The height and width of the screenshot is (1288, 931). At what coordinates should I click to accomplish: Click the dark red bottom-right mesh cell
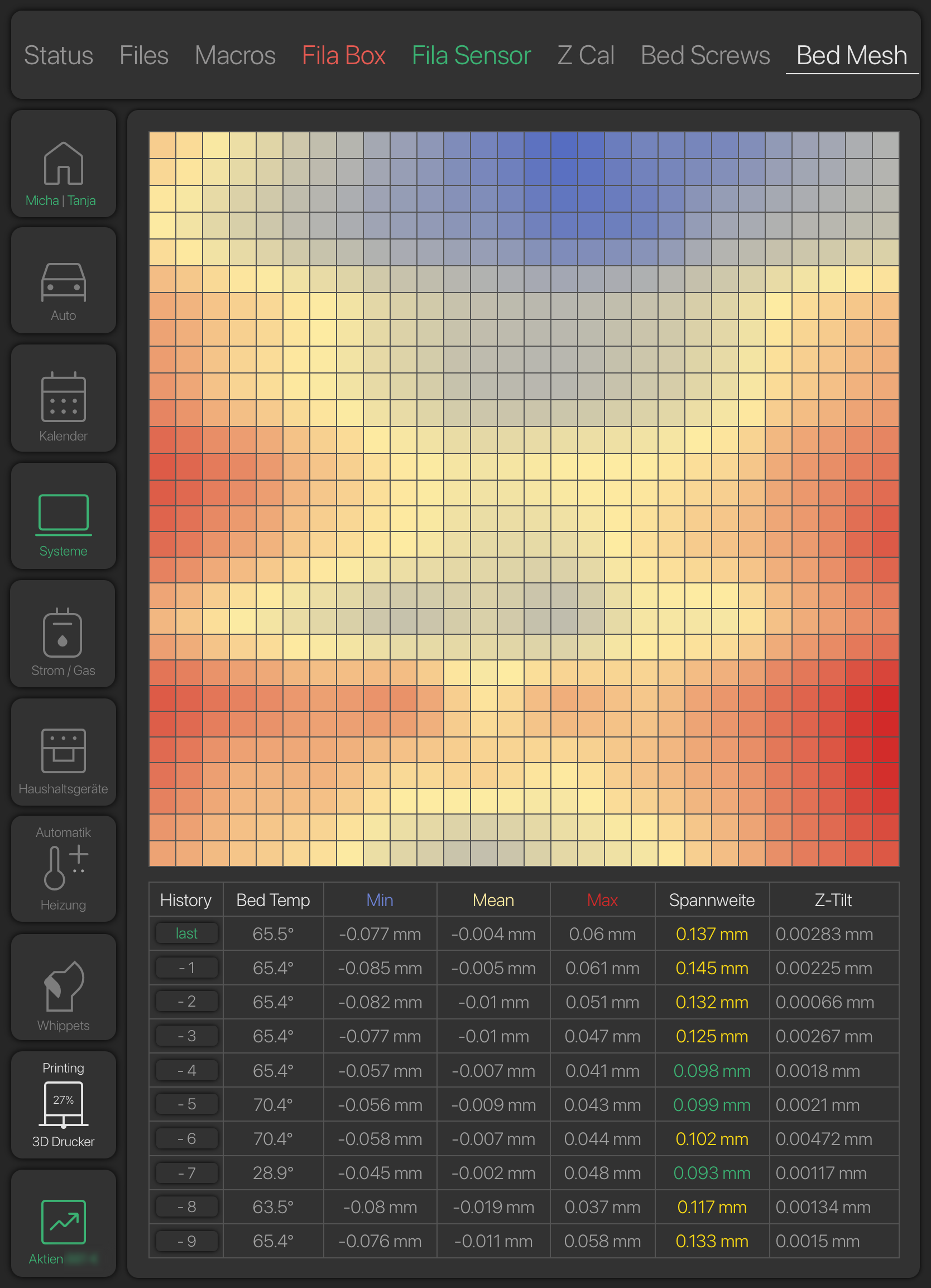pos(886,725)
